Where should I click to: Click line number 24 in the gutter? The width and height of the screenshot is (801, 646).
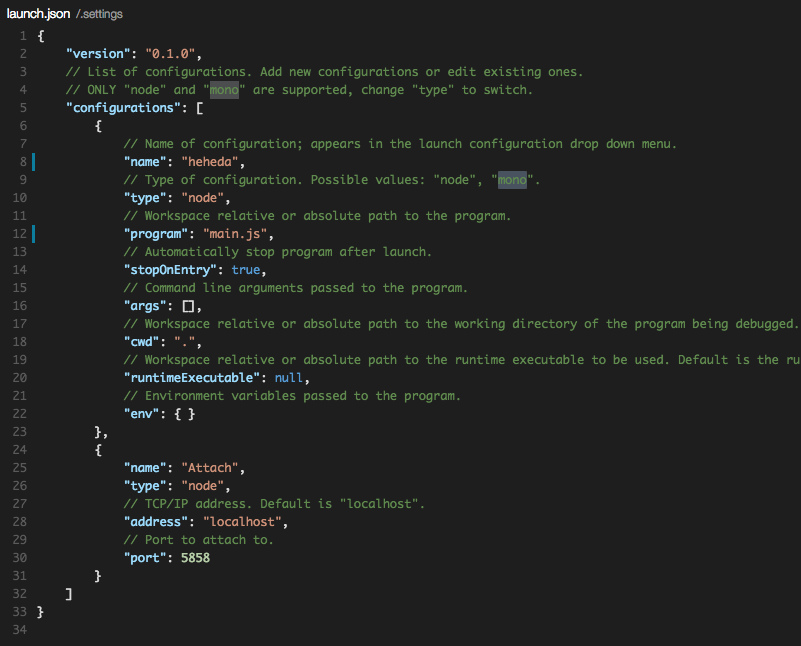[x=19, y=450]
